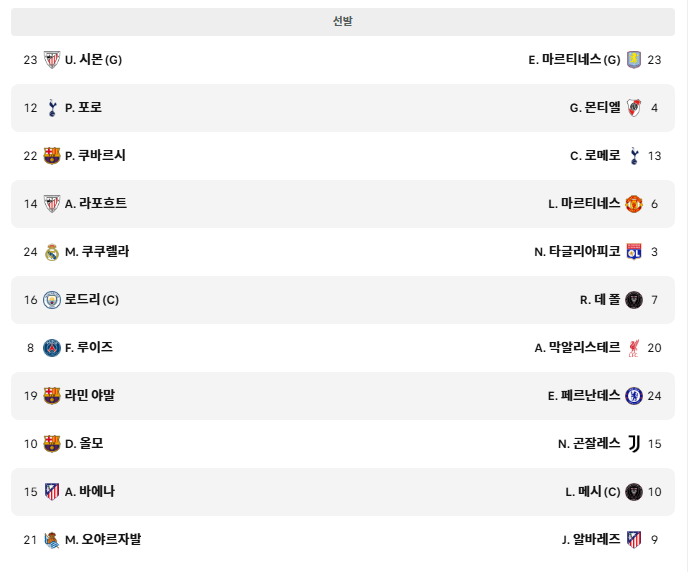Select the R. 데 폴 lineup row
Viewport: 688px width, 572px height.
click(x=343, y=300)
